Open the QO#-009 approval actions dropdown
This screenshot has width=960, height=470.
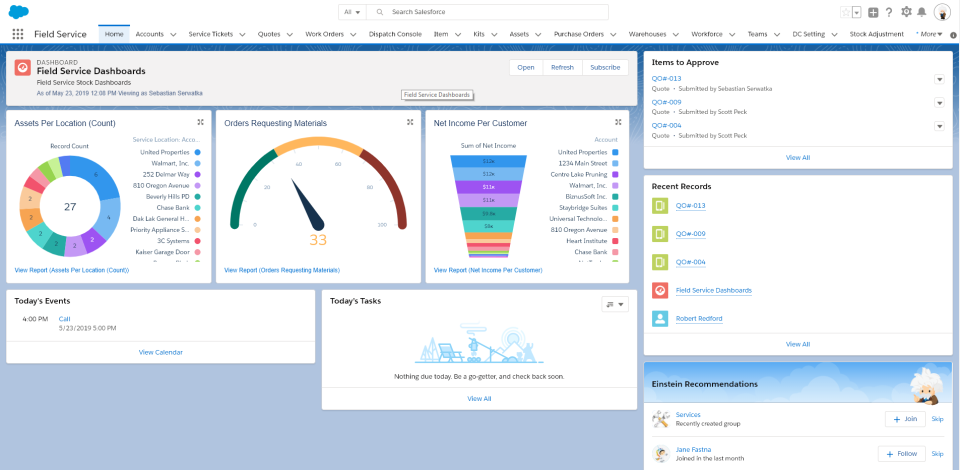939,103
